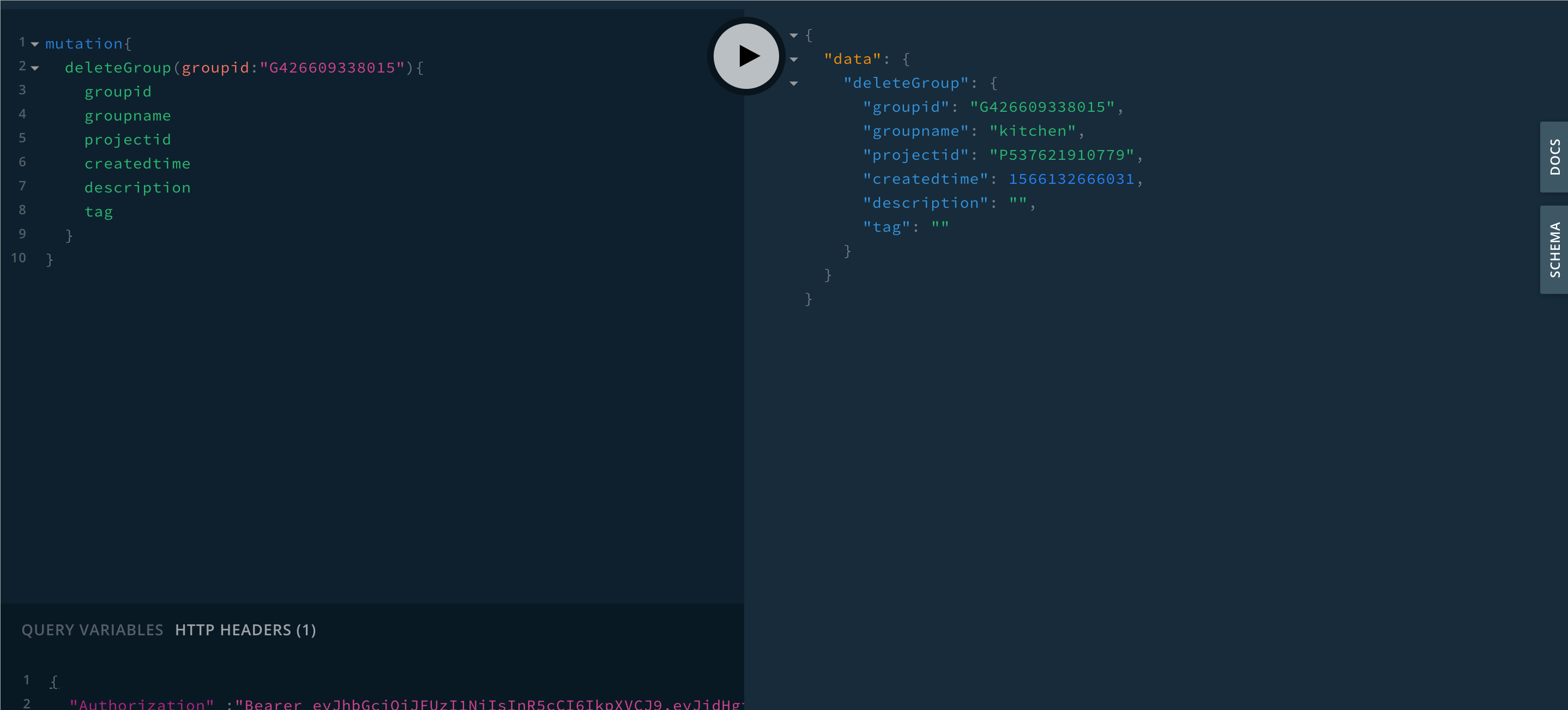Click the mutation keyword in the editor
The image size is (1568, 710).
(84, 44)
